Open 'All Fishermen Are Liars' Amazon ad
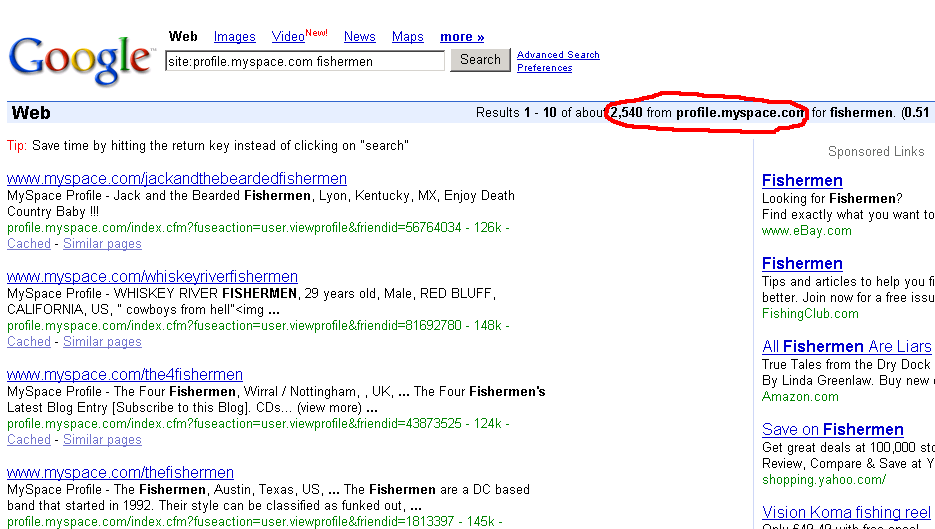Viewport: 935px width, 529px height. [846, 347]
